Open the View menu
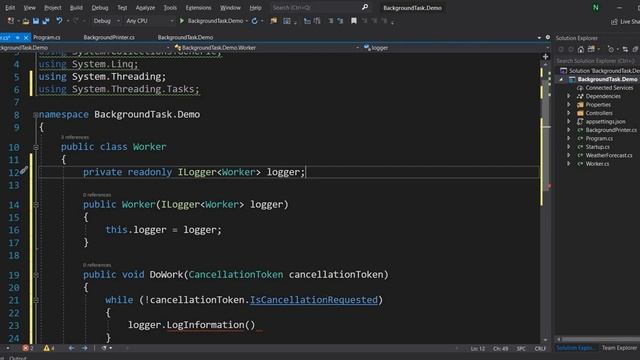The height and width of the screenshot is (360, 640). [29, 7]
